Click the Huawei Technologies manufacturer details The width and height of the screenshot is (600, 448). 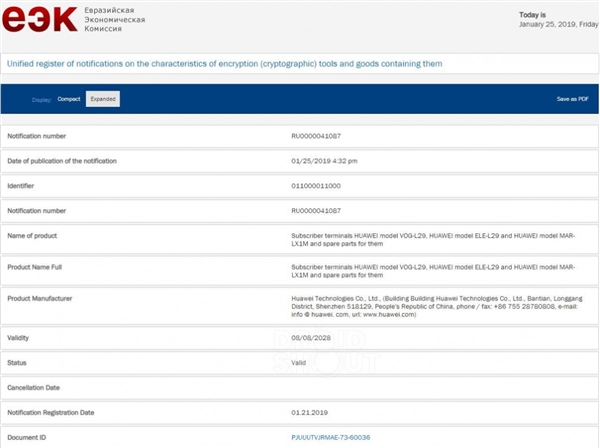437,306
